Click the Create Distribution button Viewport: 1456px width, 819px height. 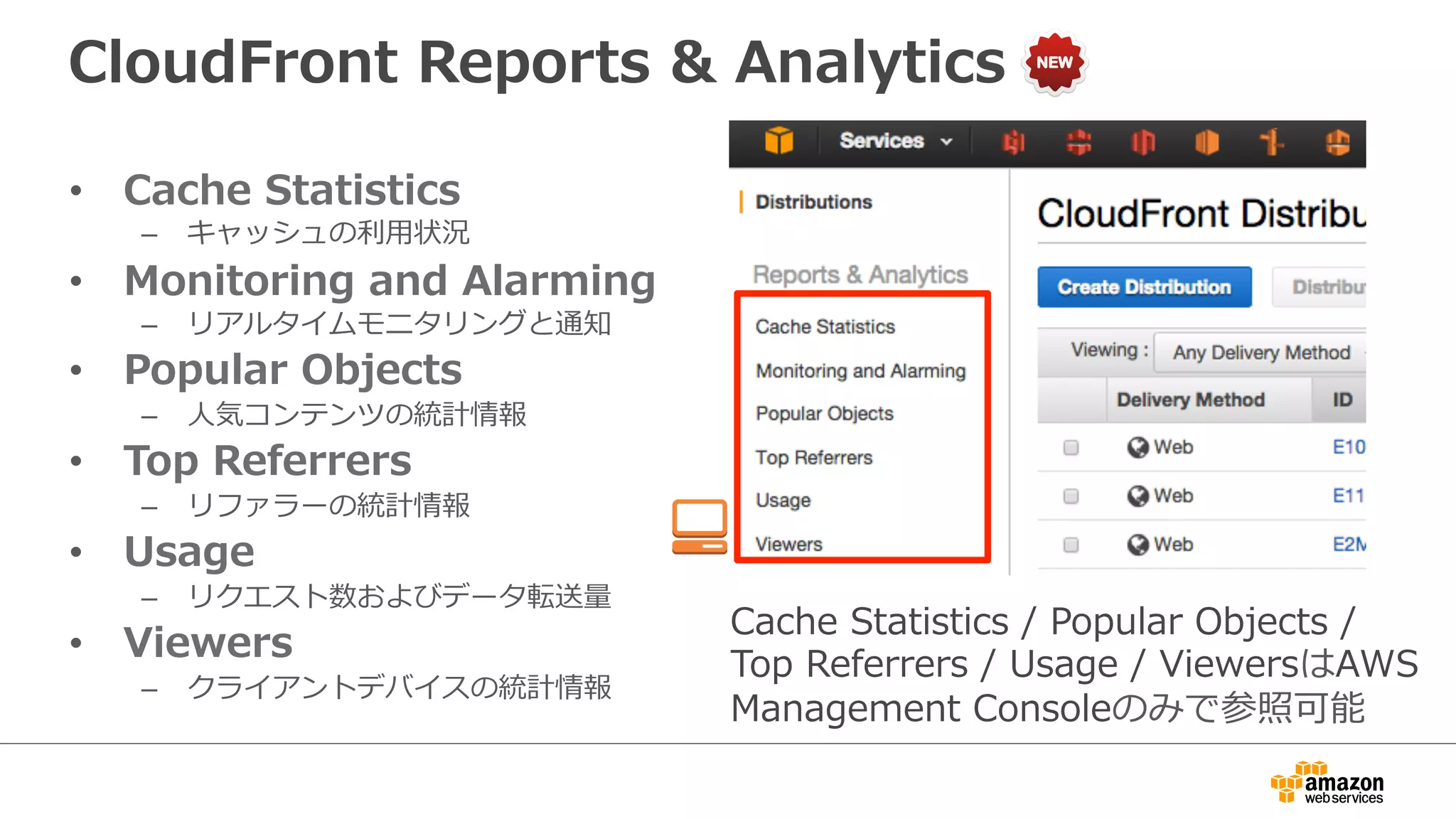[1144, 287]
